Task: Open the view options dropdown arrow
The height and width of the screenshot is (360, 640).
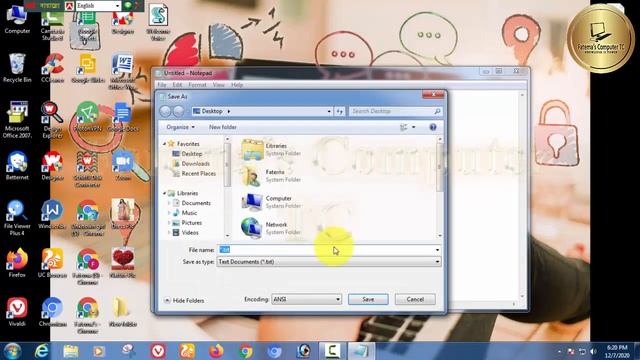Action: 413,127
